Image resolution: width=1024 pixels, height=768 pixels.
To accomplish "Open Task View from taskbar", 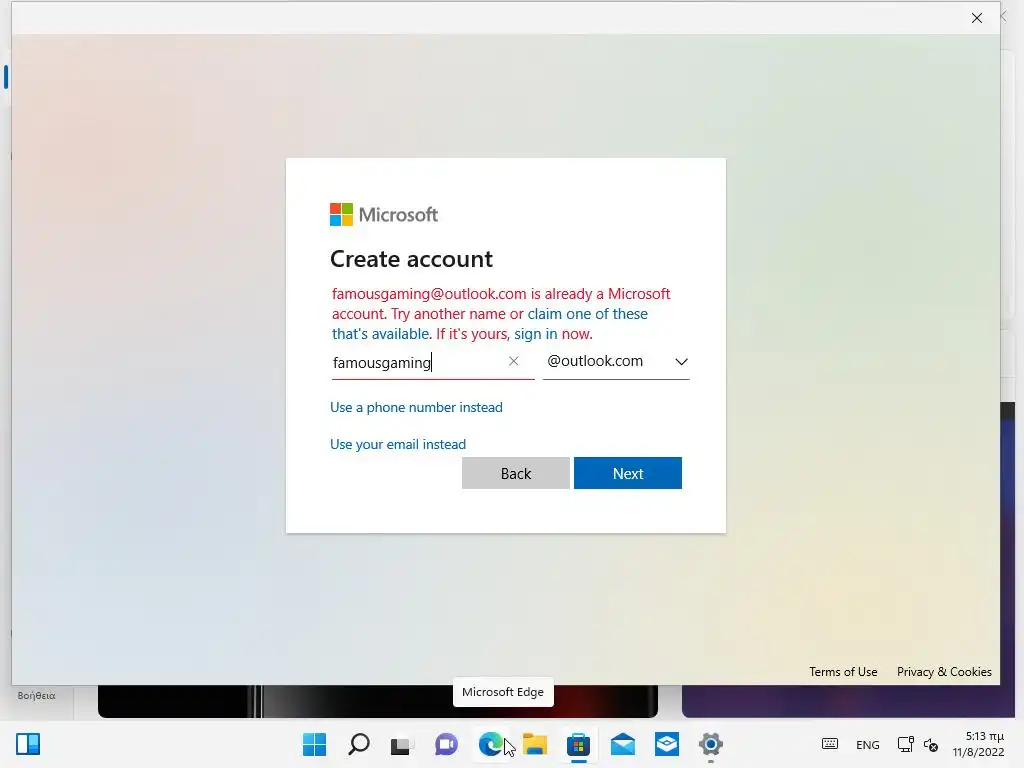I will tap(402, 744).
